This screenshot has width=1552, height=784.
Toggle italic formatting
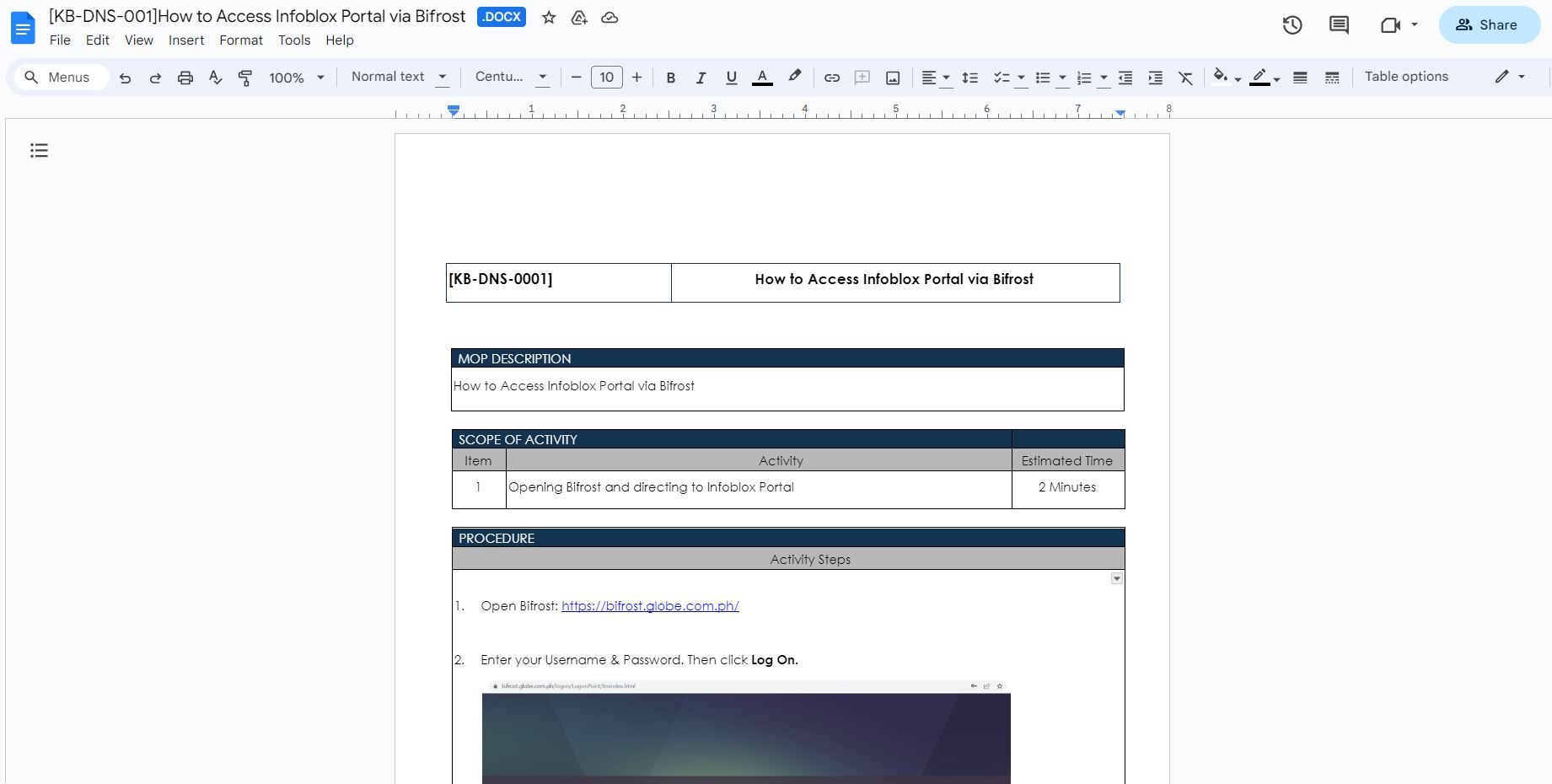701,78
